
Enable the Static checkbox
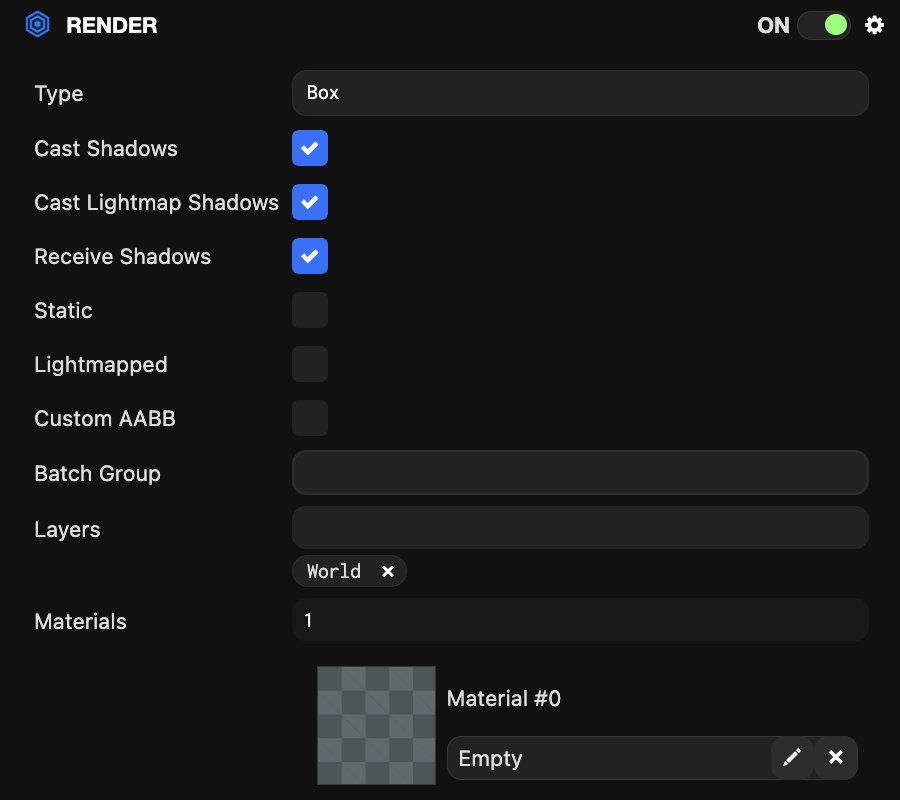tap(310, 310)
